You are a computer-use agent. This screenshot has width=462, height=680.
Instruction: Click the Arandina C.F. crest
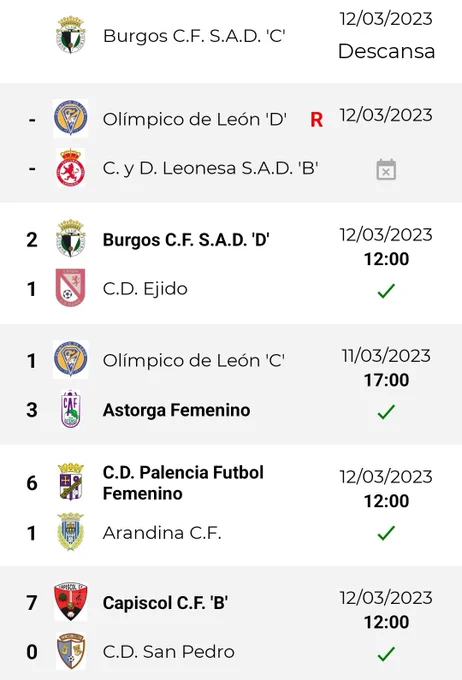[71, 532]
